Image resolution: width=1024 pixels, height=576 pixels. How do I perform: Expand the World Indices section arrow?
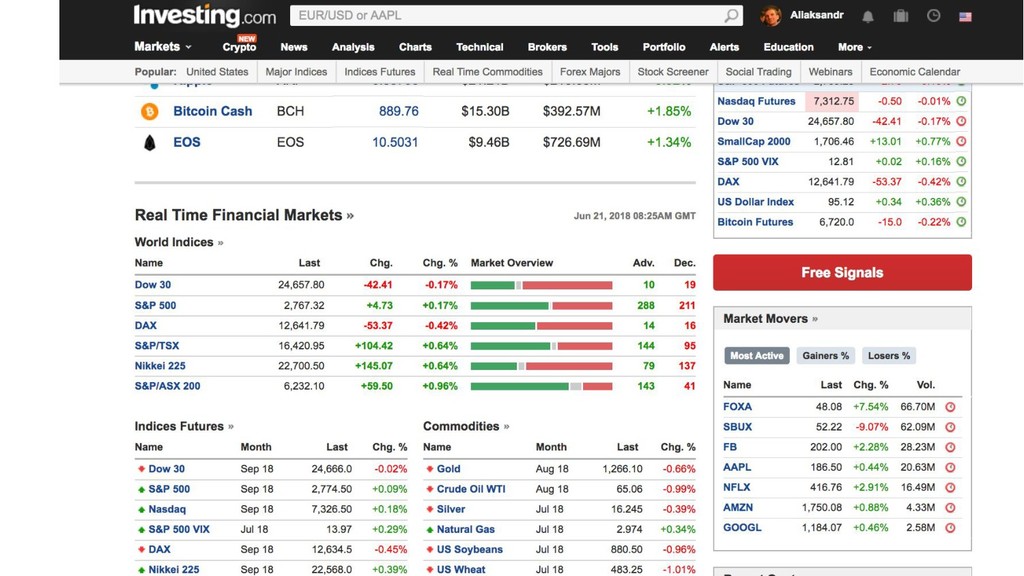(x=220, y=243)
